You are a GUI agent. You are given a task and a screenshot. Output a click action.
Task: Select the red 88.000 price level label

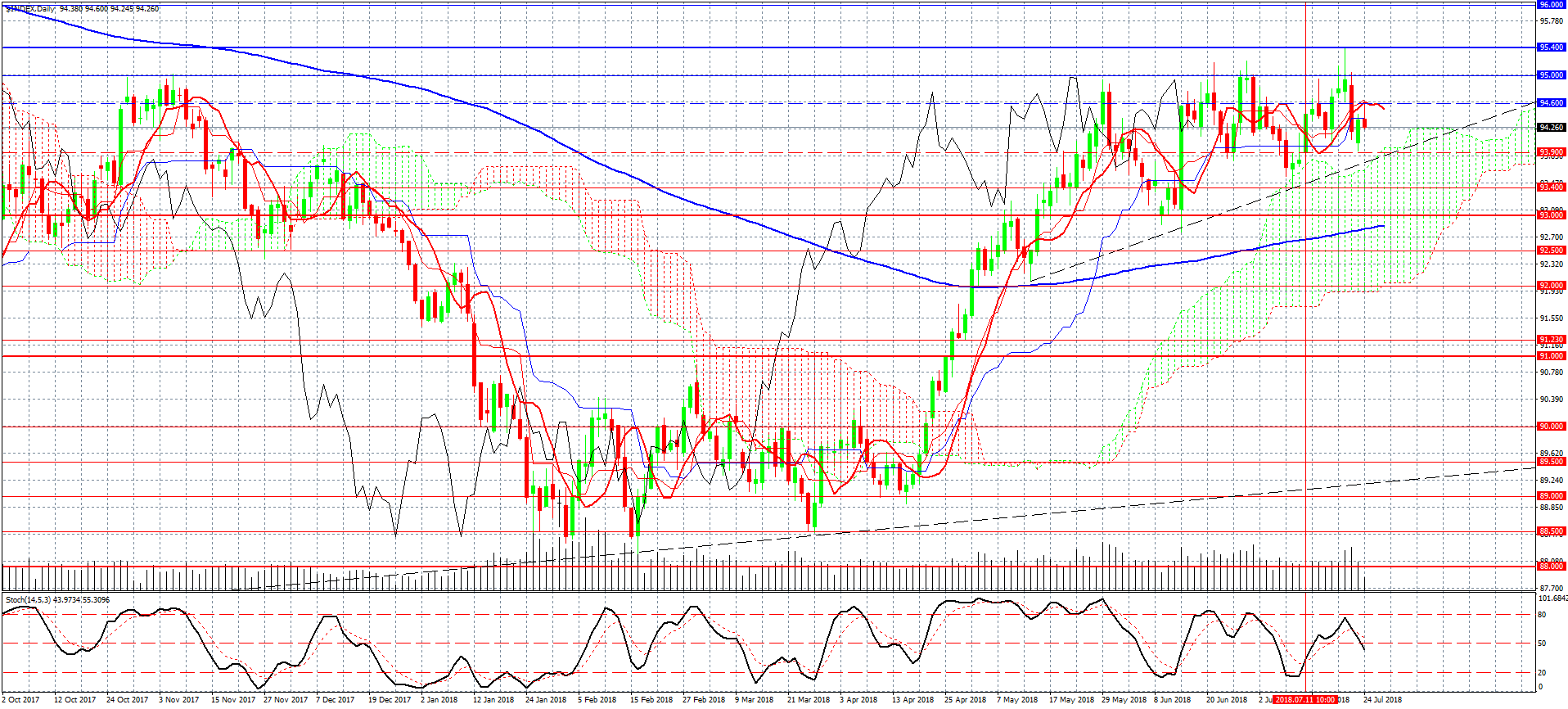[x=1552, y=567]
